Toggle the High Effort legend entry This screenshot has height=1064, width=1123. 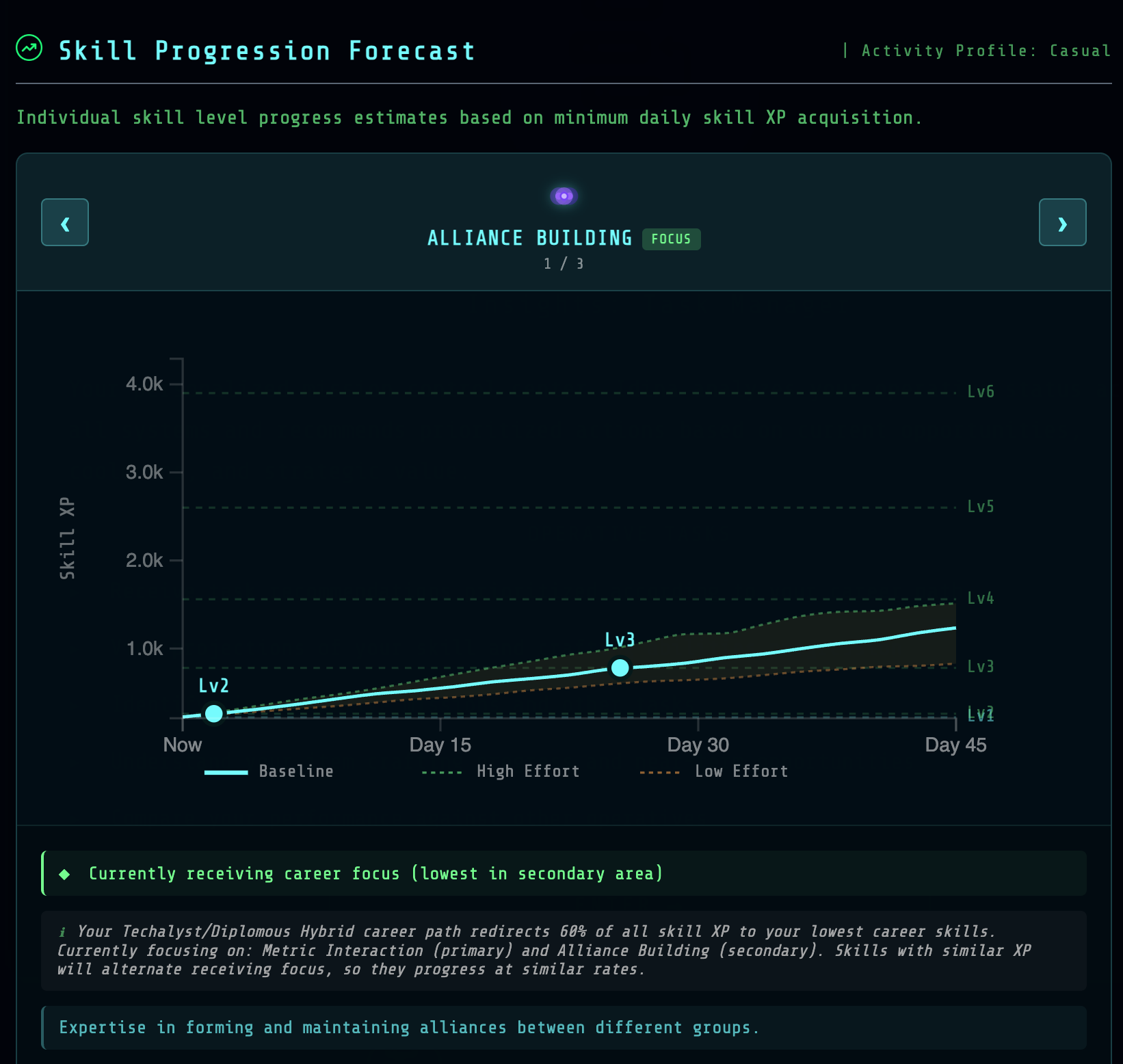tap(501, 771)
